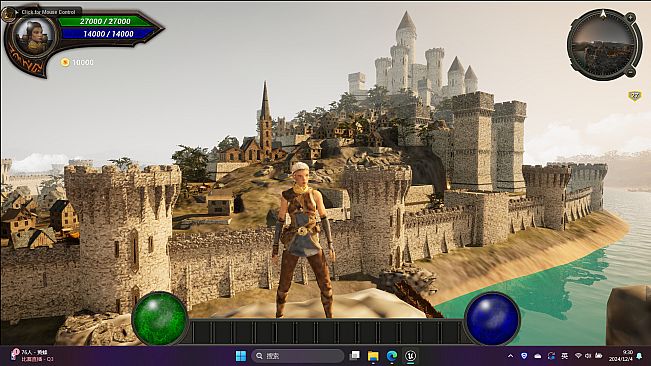Open the clock showing 2024/12/4
The height and width of the screenshot is (366, 651).
(x=621, y=356)
